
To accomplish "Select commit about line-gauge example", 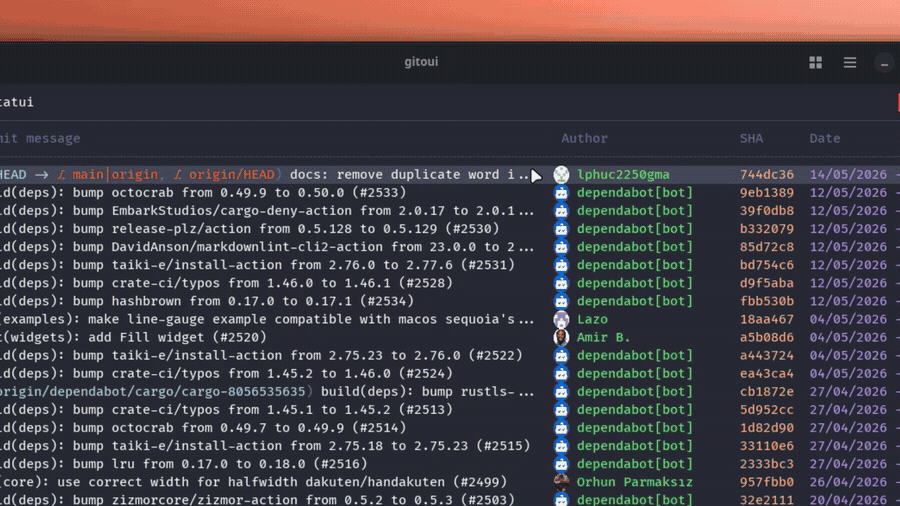I will [x=267, y=319].
